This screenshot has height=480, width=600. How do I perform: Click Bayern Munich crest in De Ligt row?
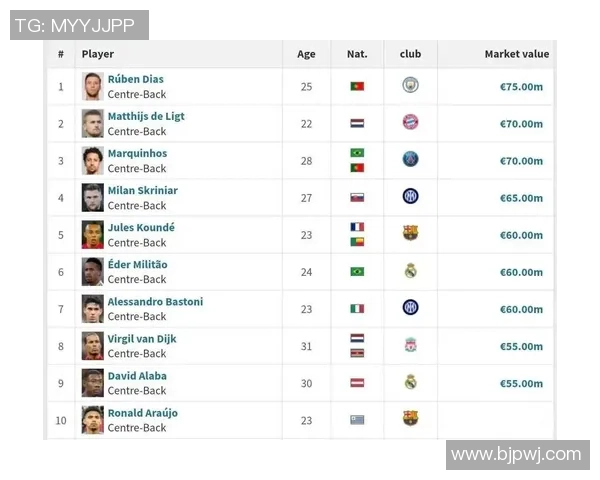pyautogui.click(x=410, y=123)
